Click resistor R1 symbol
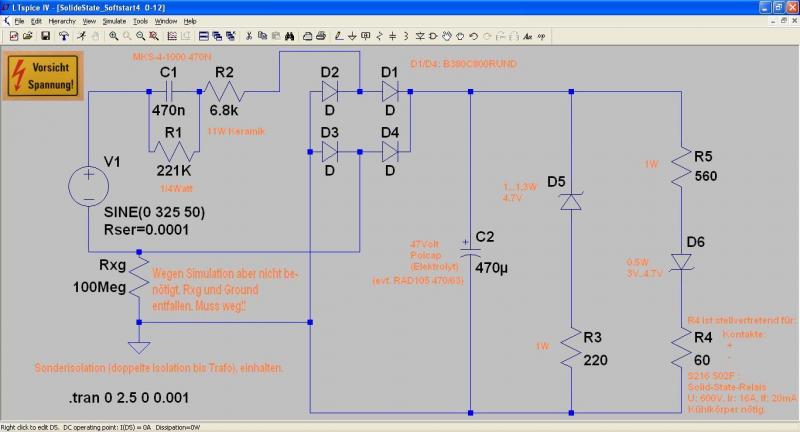The height and width of the screenshot is (432, 800). pos(174,151)
